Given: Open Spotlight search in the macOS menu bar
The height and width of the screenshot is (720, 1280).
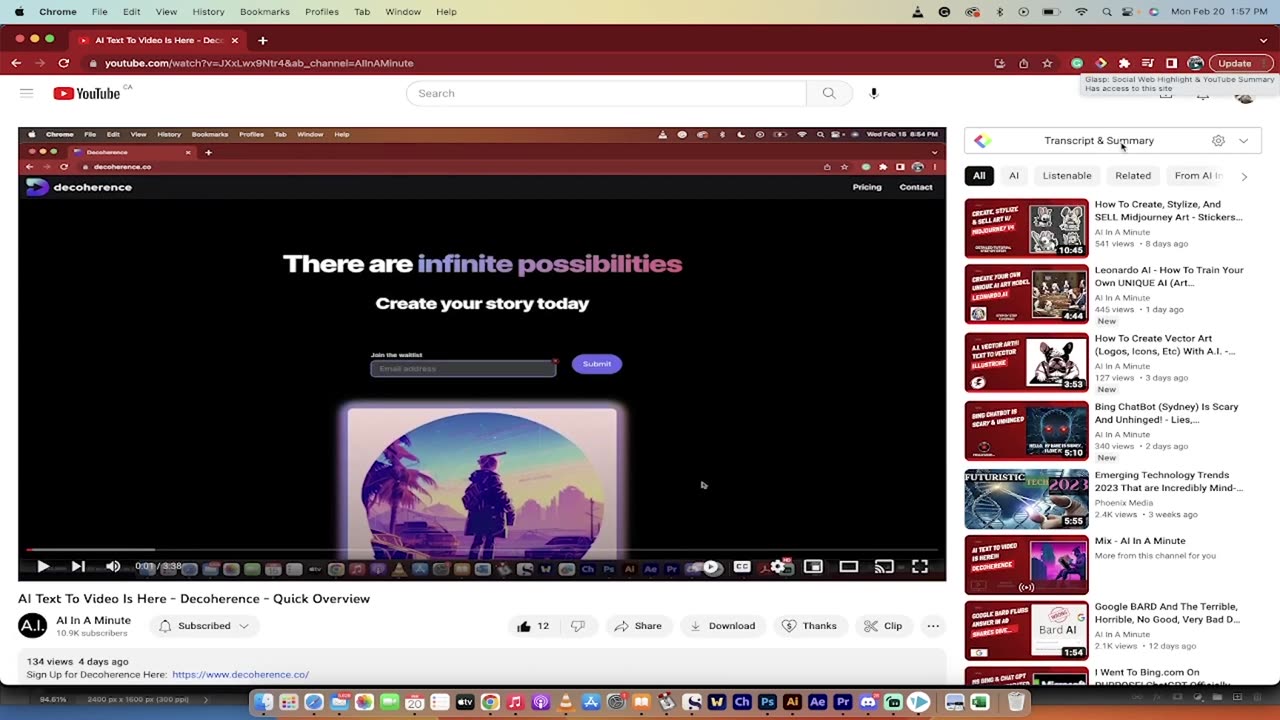Looking at the screenshot, I should tap(1107, 12).
